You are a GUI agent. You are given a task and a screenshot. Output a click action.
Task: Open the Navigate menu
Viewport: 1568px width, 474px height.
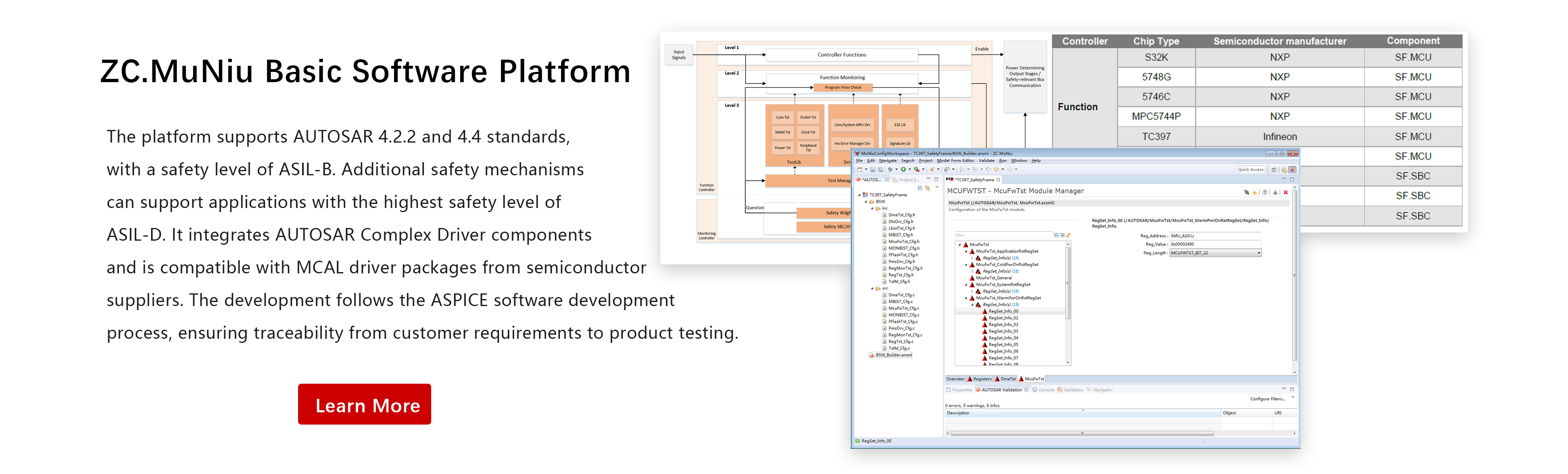[888, 161]
